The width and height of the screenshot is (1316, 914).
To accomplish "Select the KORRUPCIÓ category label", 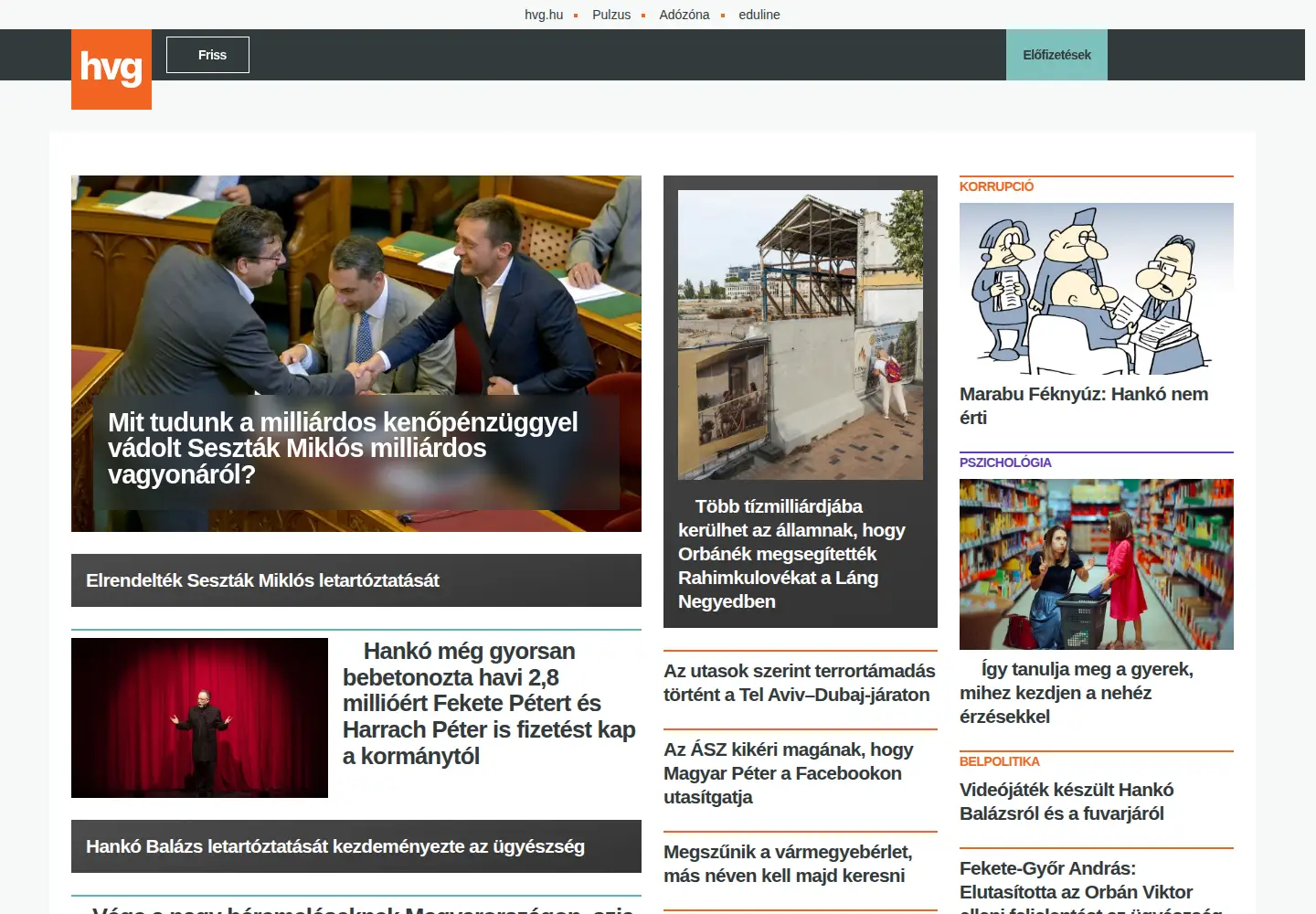I will point(996,186).
